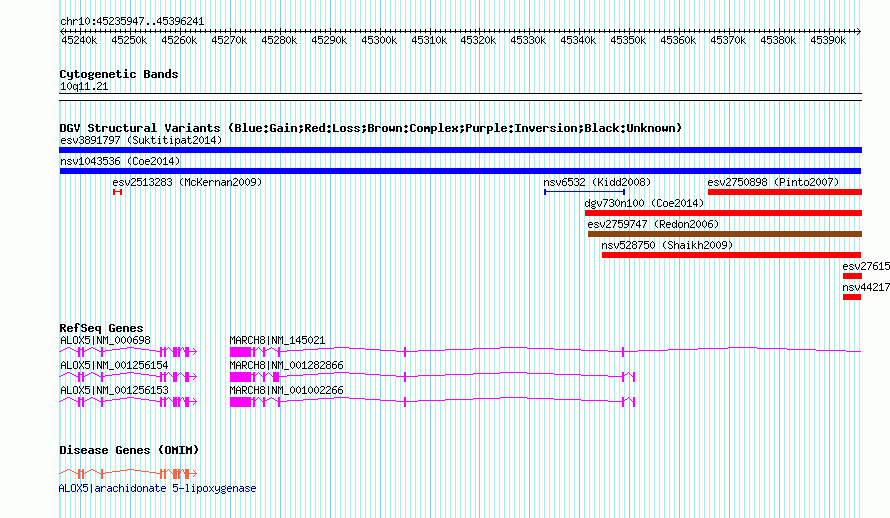This screenshot has height=518, width=890.
Task: Click the 45330k ruler tick label
Action: pos(528,40)
